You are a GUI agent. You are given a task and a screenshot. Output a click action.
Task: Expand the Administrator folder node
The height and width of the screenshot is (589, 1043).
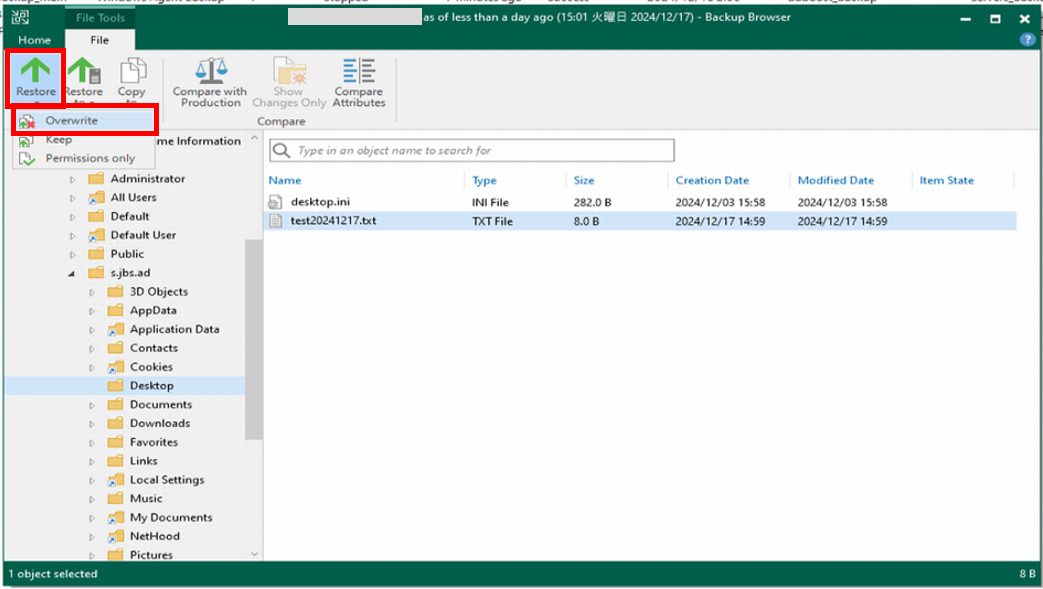click(73, 179)
